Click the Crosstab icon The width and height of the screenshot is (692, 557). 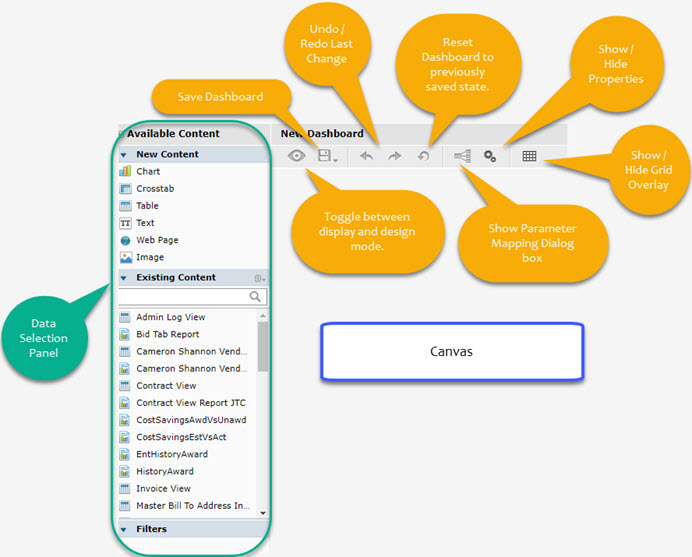[125, 189]
